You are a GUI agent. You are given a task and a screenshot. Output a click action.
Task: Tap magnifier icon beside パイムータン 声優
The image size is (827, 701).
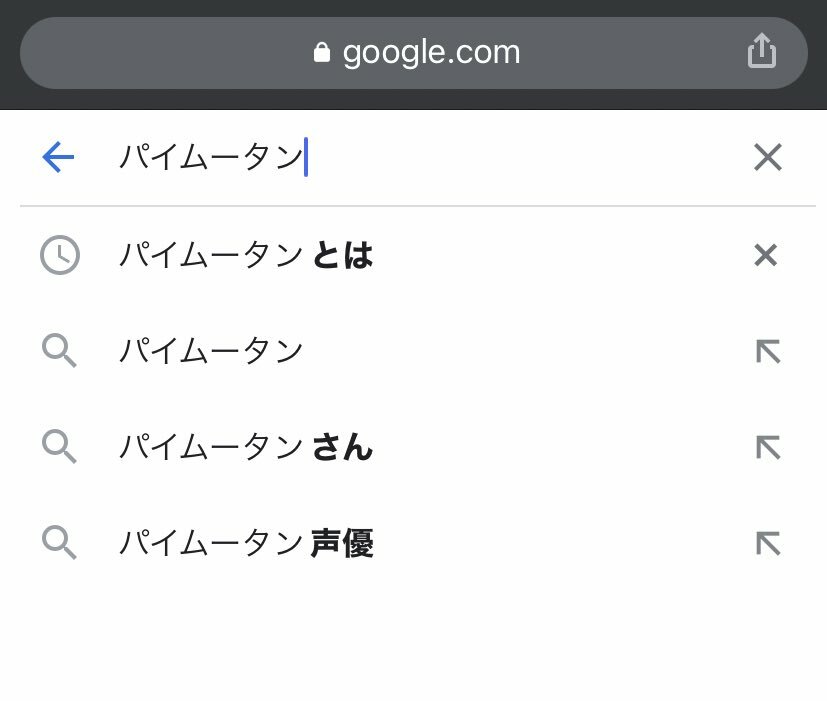pyautogui.click(x=60, y=543)
